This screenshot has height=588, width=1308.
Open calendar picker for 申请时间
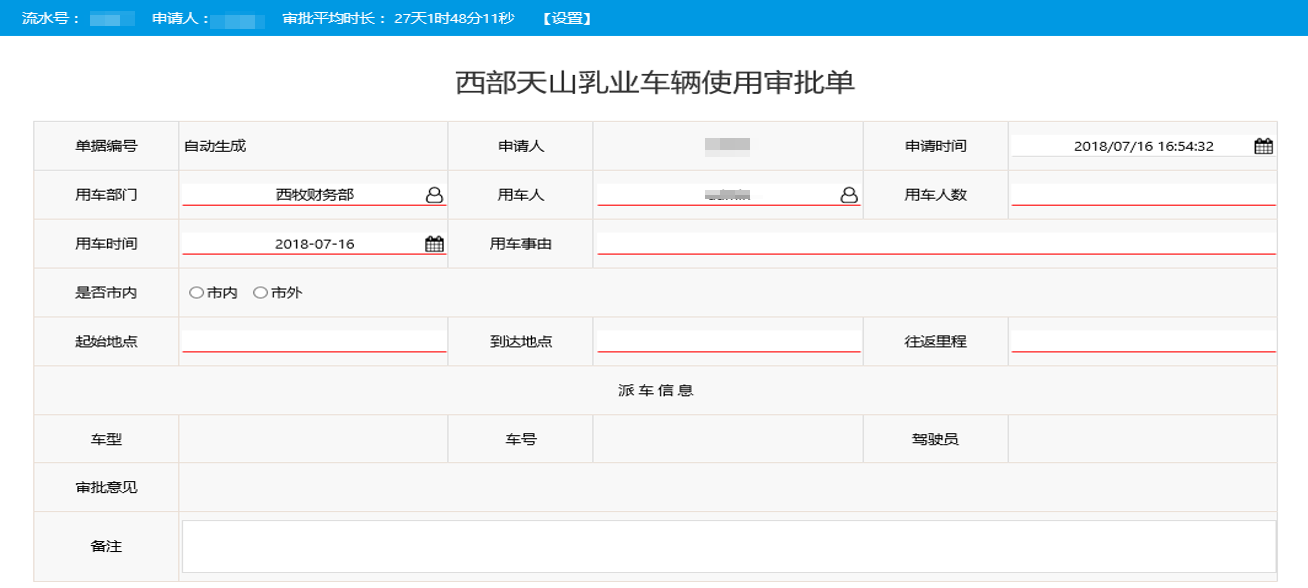click(x=1264, y=146)
